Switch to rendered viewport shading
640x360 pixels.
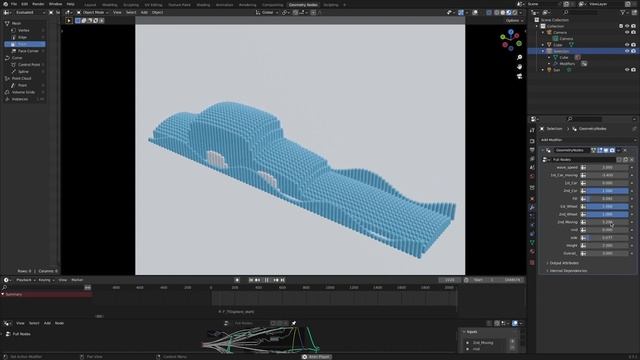(x=514, y=13)
